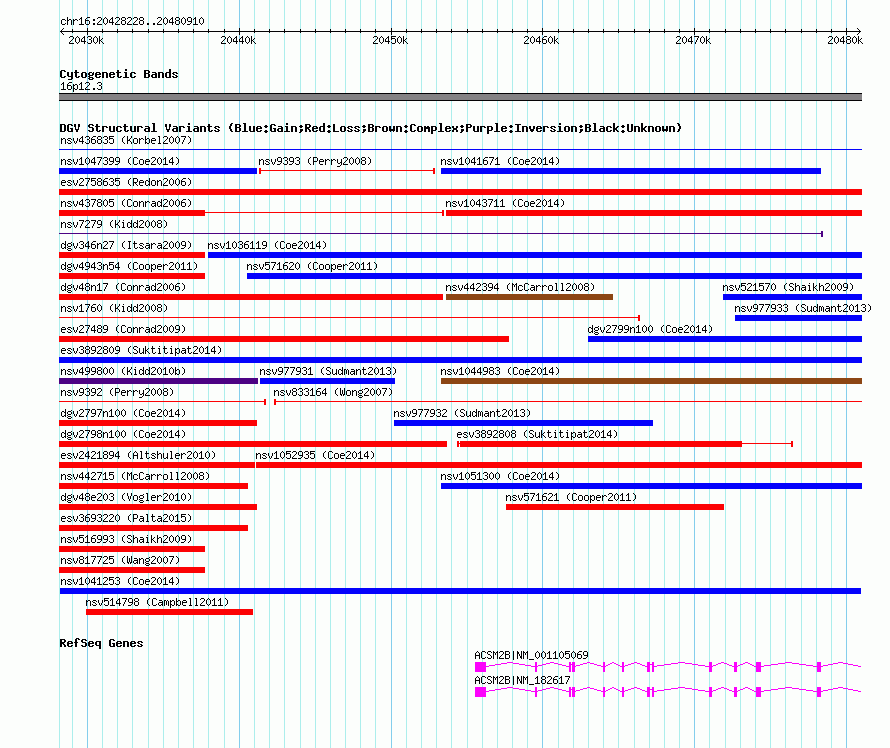Click the nsv9392 (Perry2008) variant label
Viewport: 890px width, 748px height.
point(117,392)
